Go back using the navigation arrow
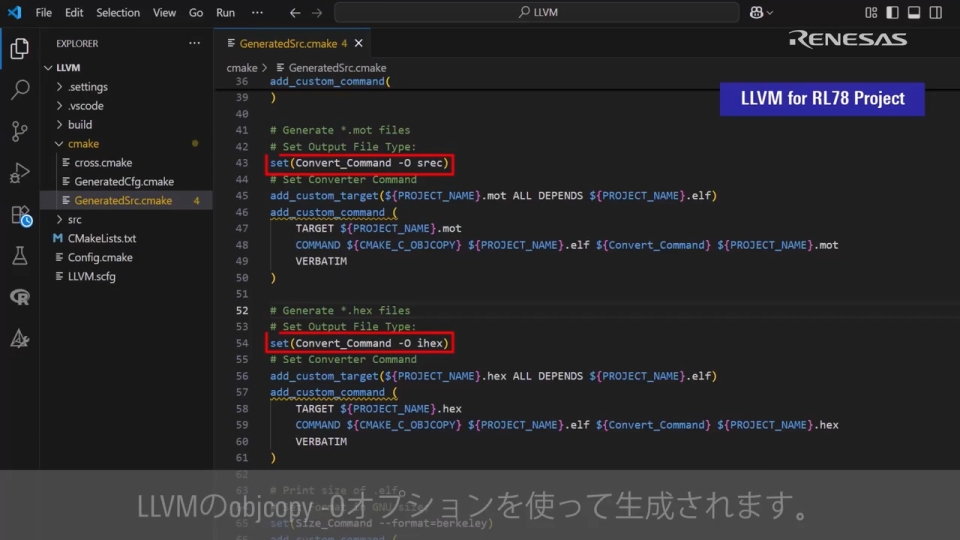Screen dimensions: 960x540 [x=293, y=13]
